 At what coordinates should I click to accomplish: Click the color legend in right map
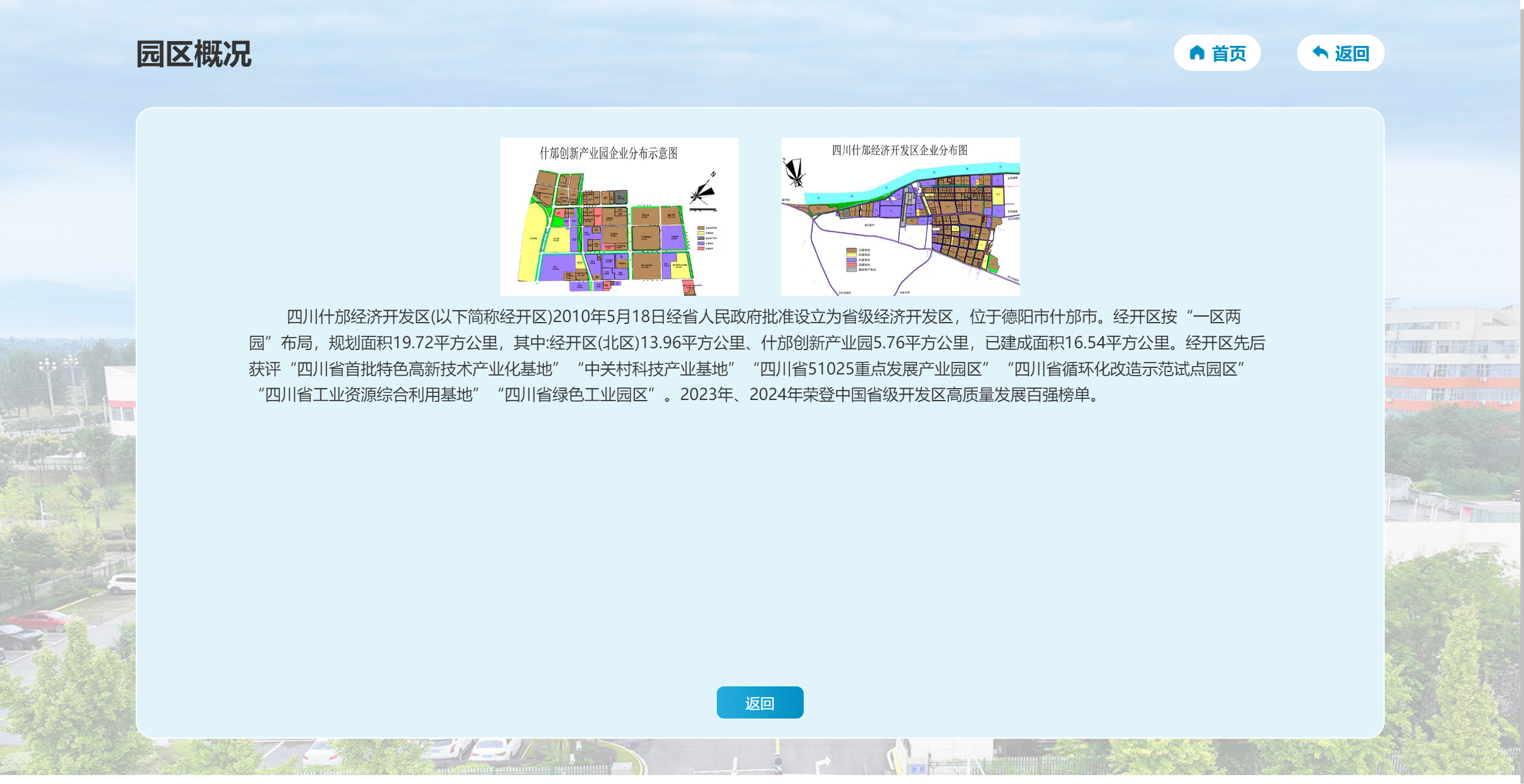(860, 260)
